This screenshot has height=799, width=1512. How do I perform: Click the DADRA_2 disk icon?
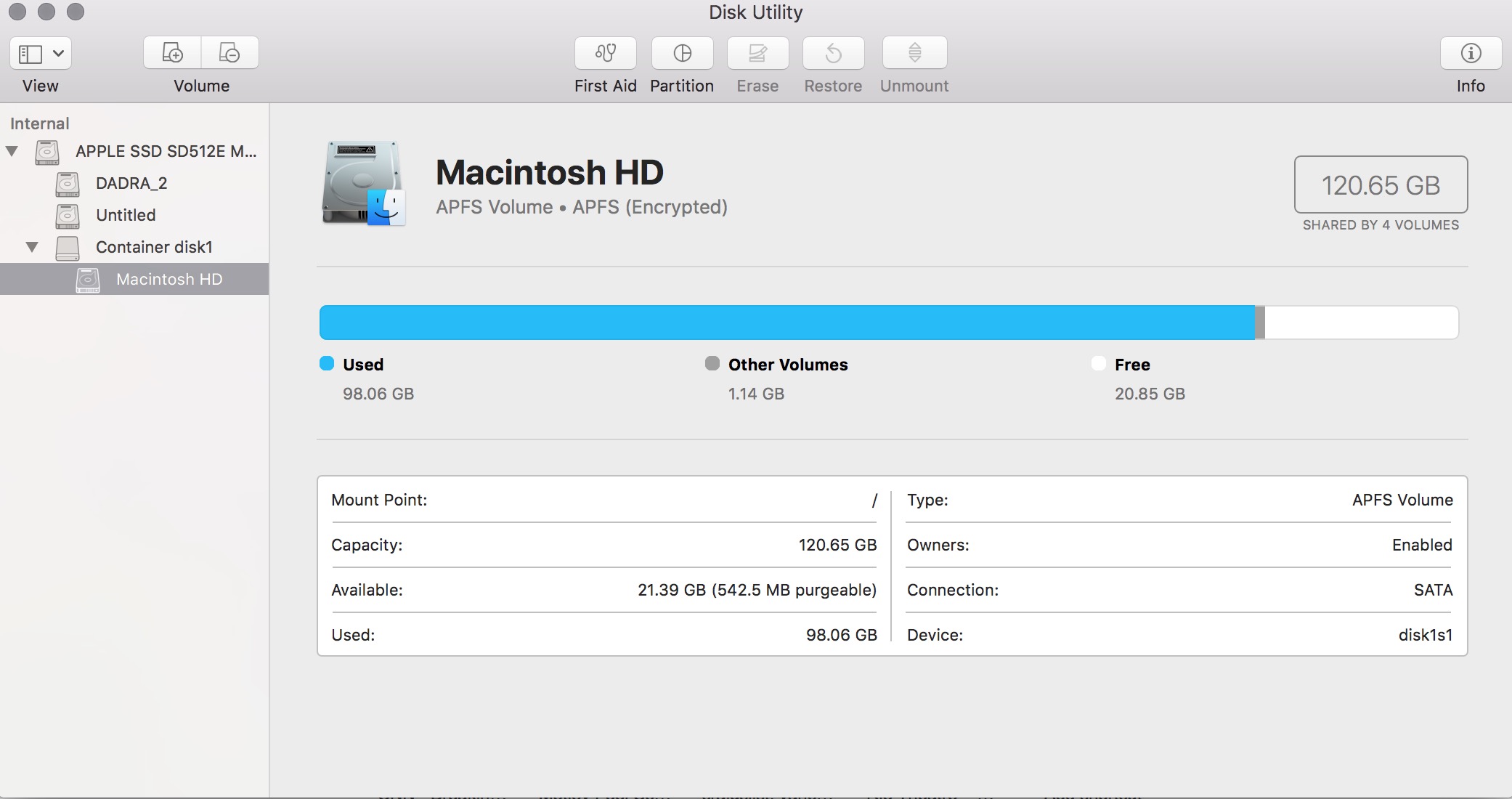[68, 184]
